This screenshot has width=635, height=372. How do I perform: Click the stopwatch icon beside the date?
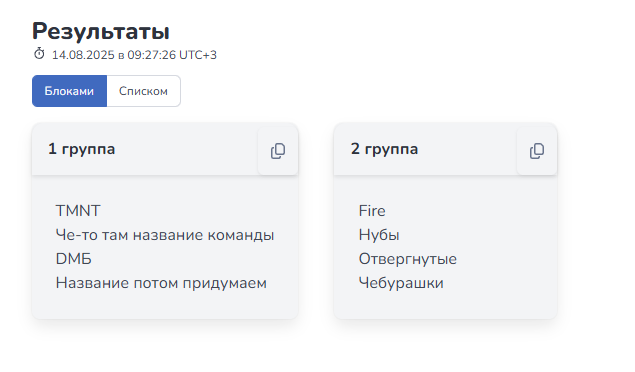[x=39, y=54]
